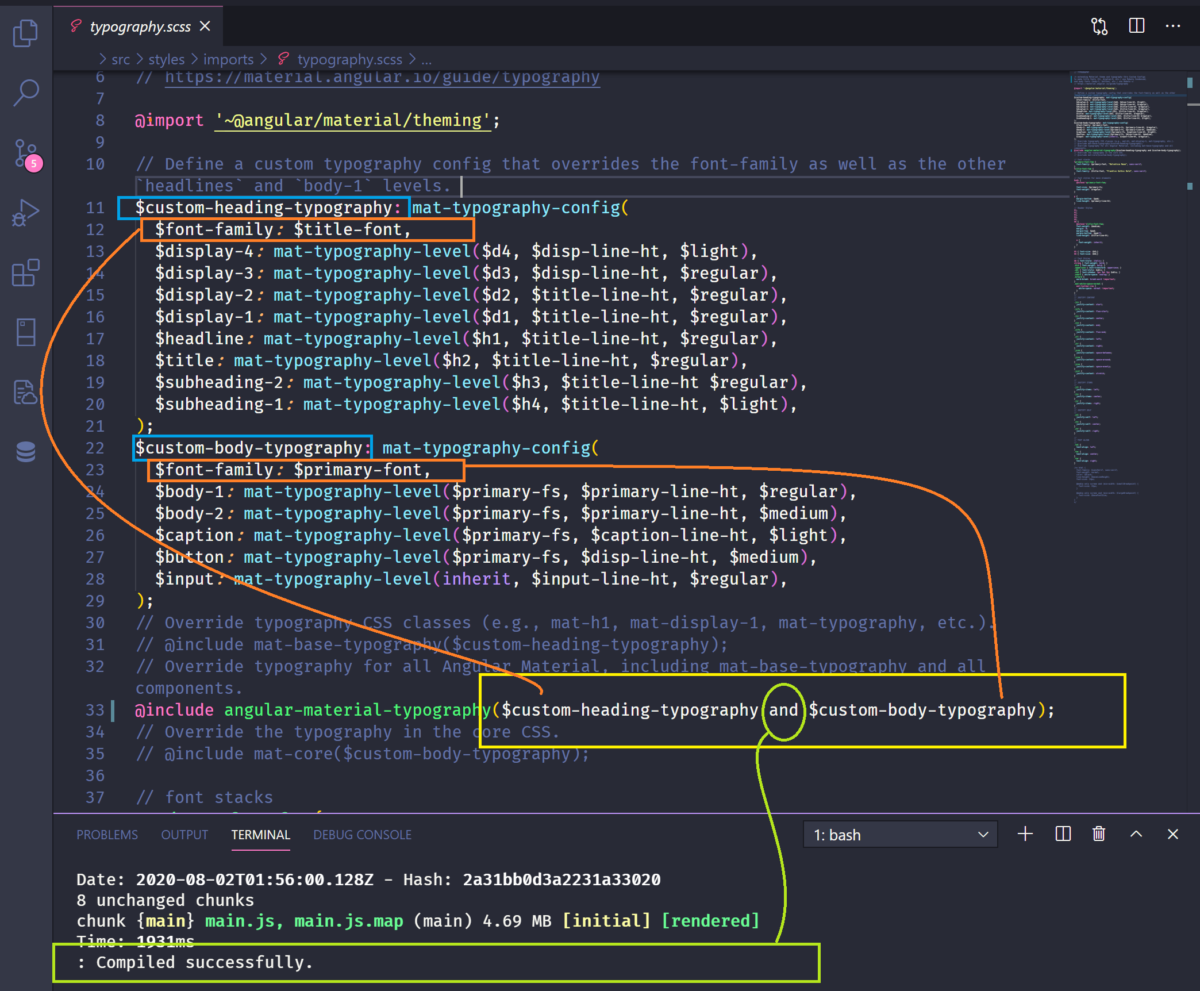Expand the 'styles' breadcrumb segment

166,59
